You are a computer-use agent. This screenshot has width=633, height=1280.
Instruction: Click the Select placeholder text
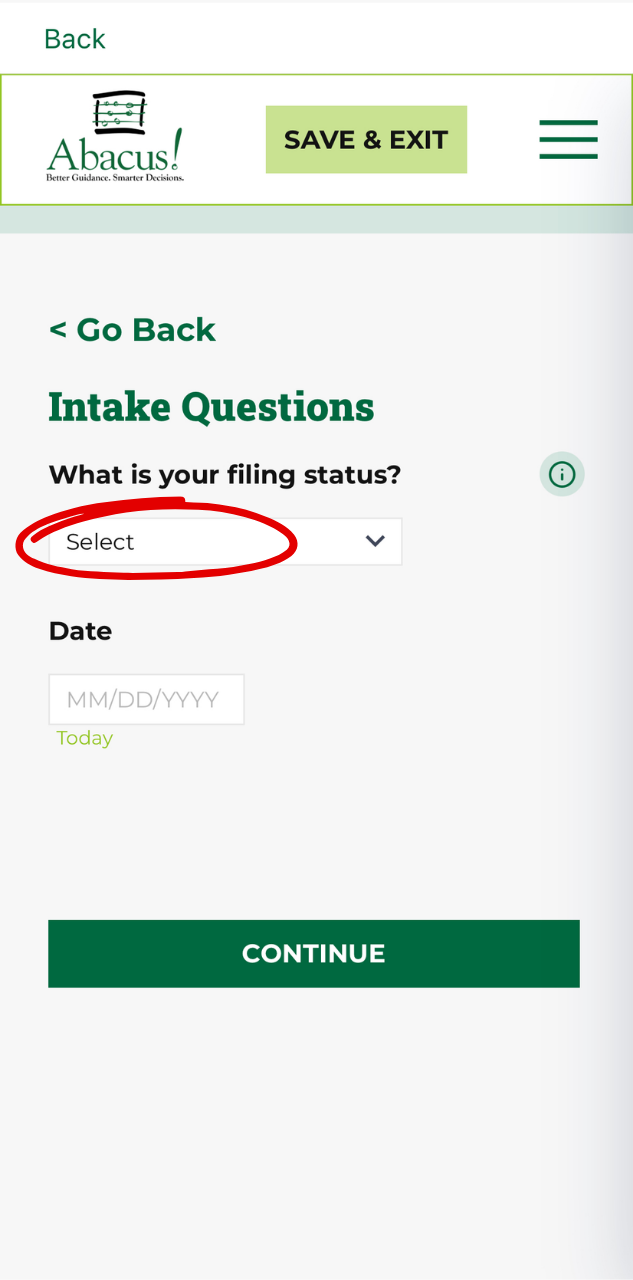(x=100, y=542)
